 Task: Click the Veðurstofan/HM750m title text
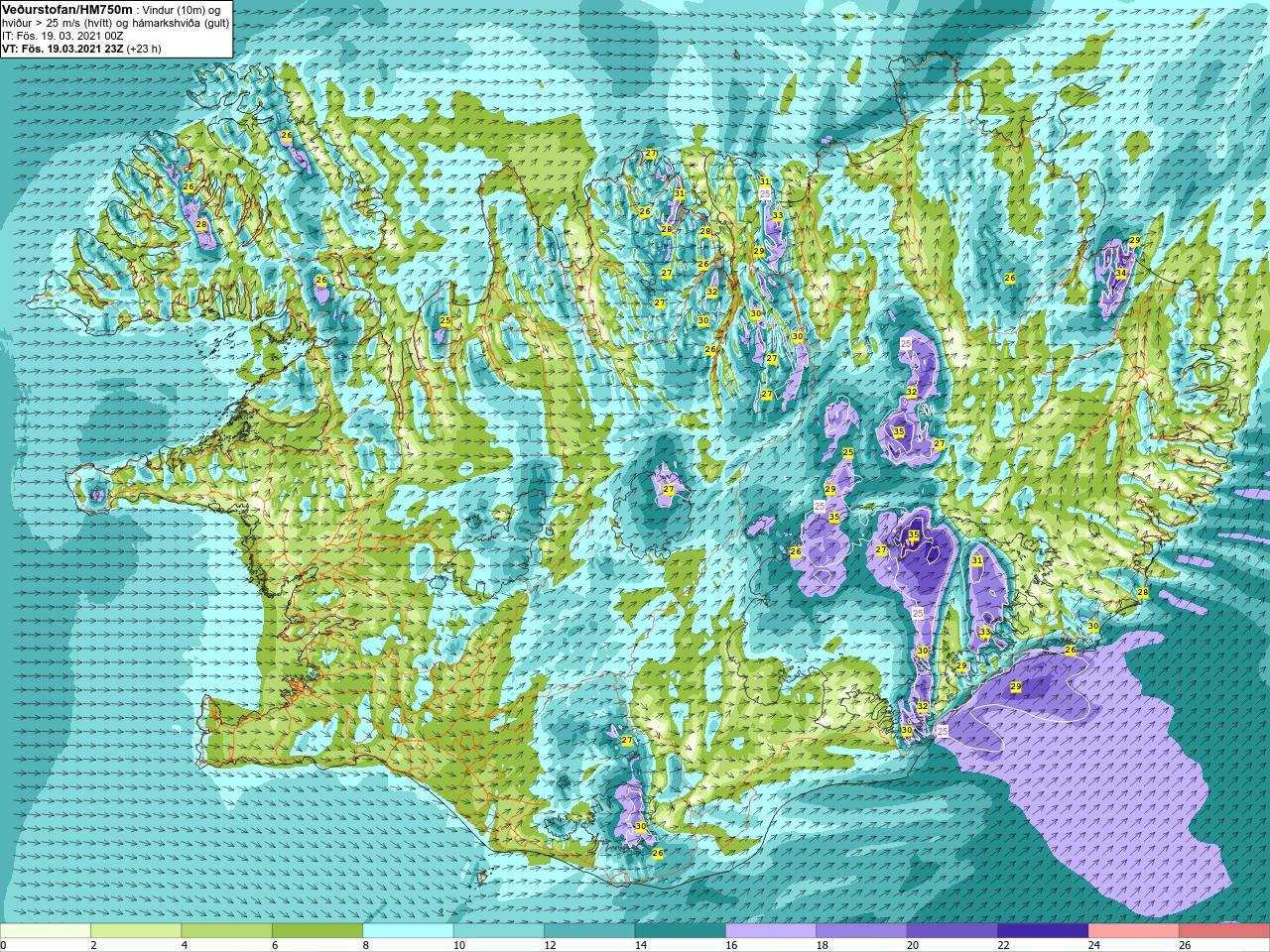coord(67,9)
